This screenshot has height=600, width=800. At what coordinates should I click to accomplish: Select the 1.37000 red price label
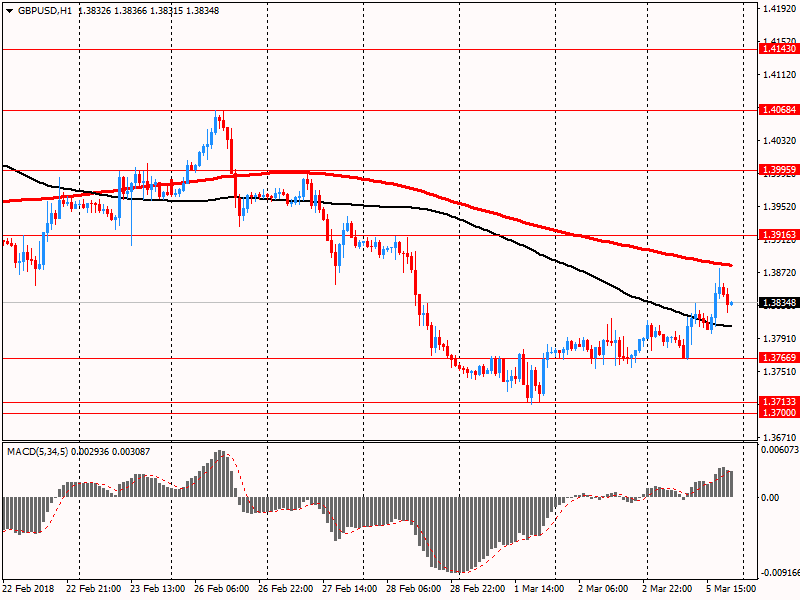(x=778, y=413)
